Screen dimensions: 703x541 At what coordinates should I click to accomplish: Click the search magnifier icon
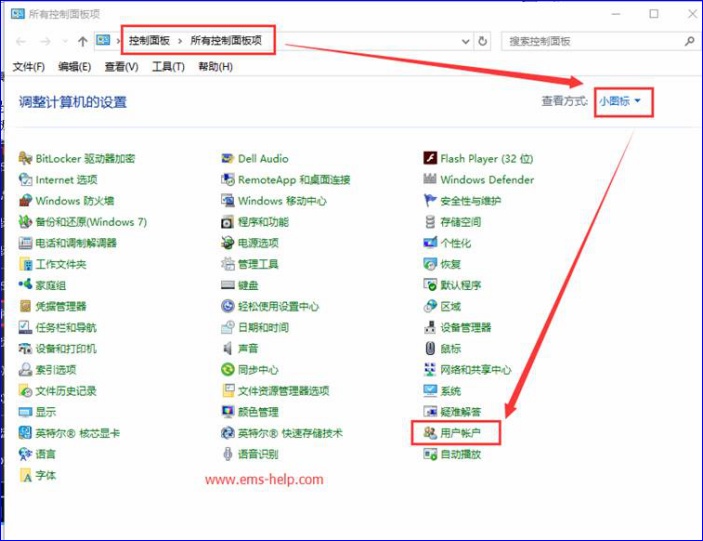pos(690,41)
